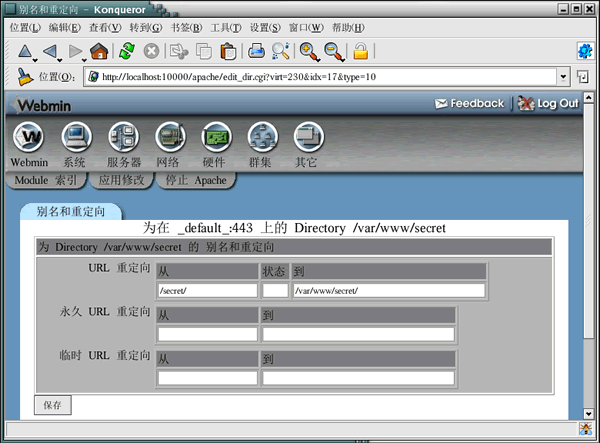Image resolution: width=600 pixels, height=443 pixels.
Task: Click the Webmin logo
Action: pyautogui.click(x=42, y=105)
